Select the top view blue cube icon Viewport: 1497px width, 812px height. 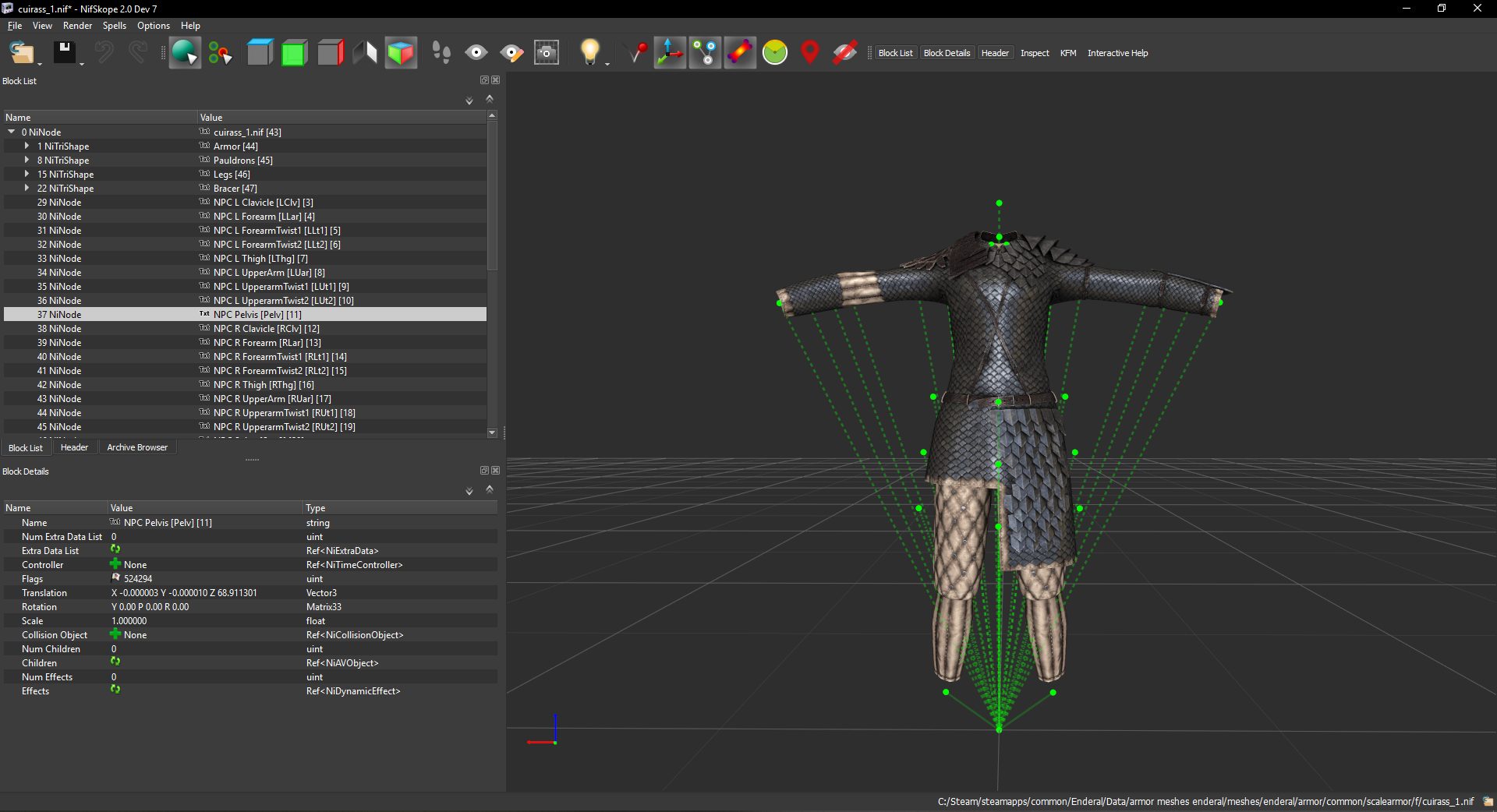pyautogui.click(x=260, y=53)
